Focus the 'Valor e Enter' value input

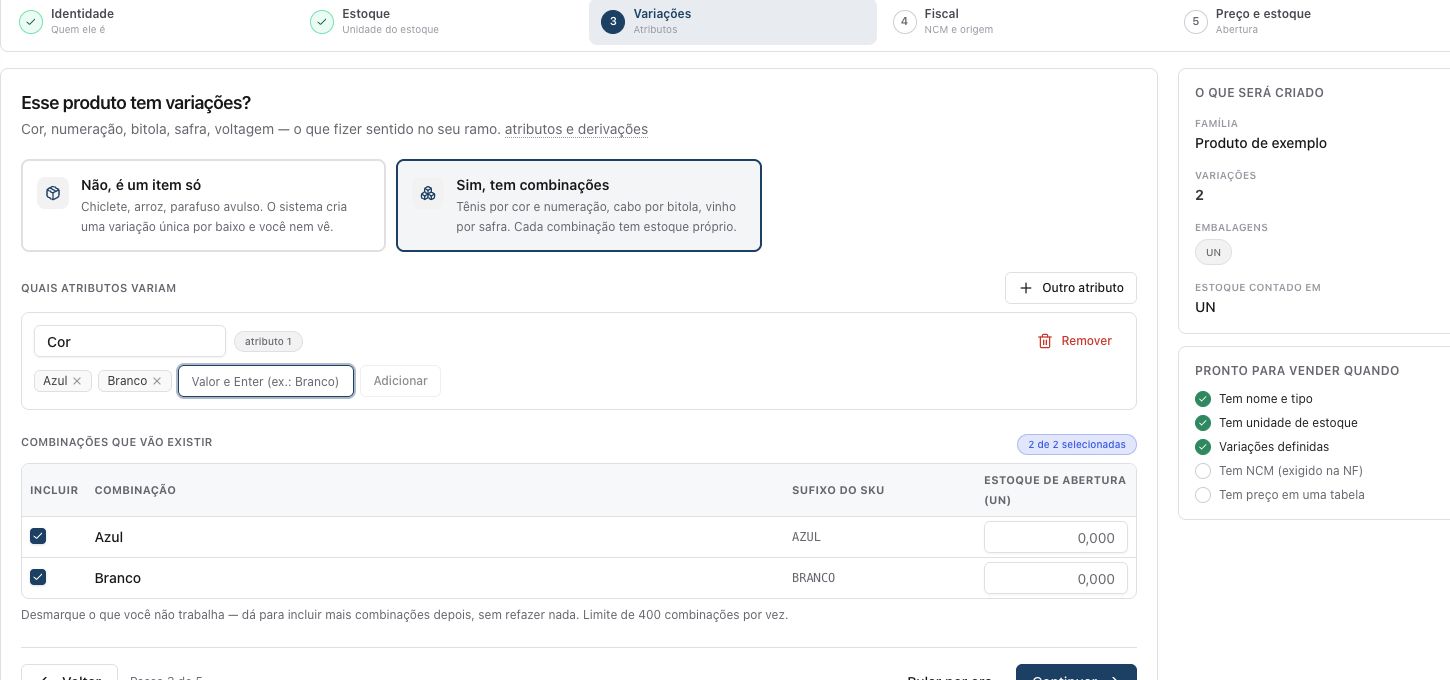(266, 381)
